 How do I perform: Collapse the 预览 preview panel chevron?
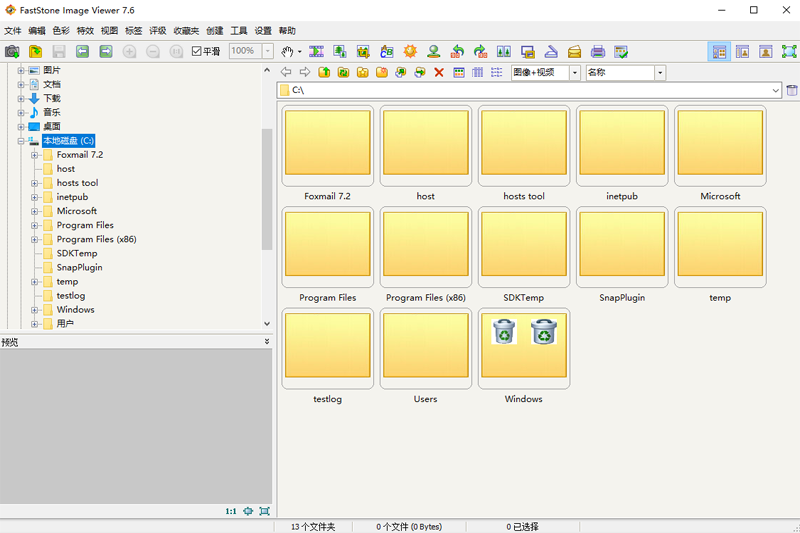click(x=266, y=342)
